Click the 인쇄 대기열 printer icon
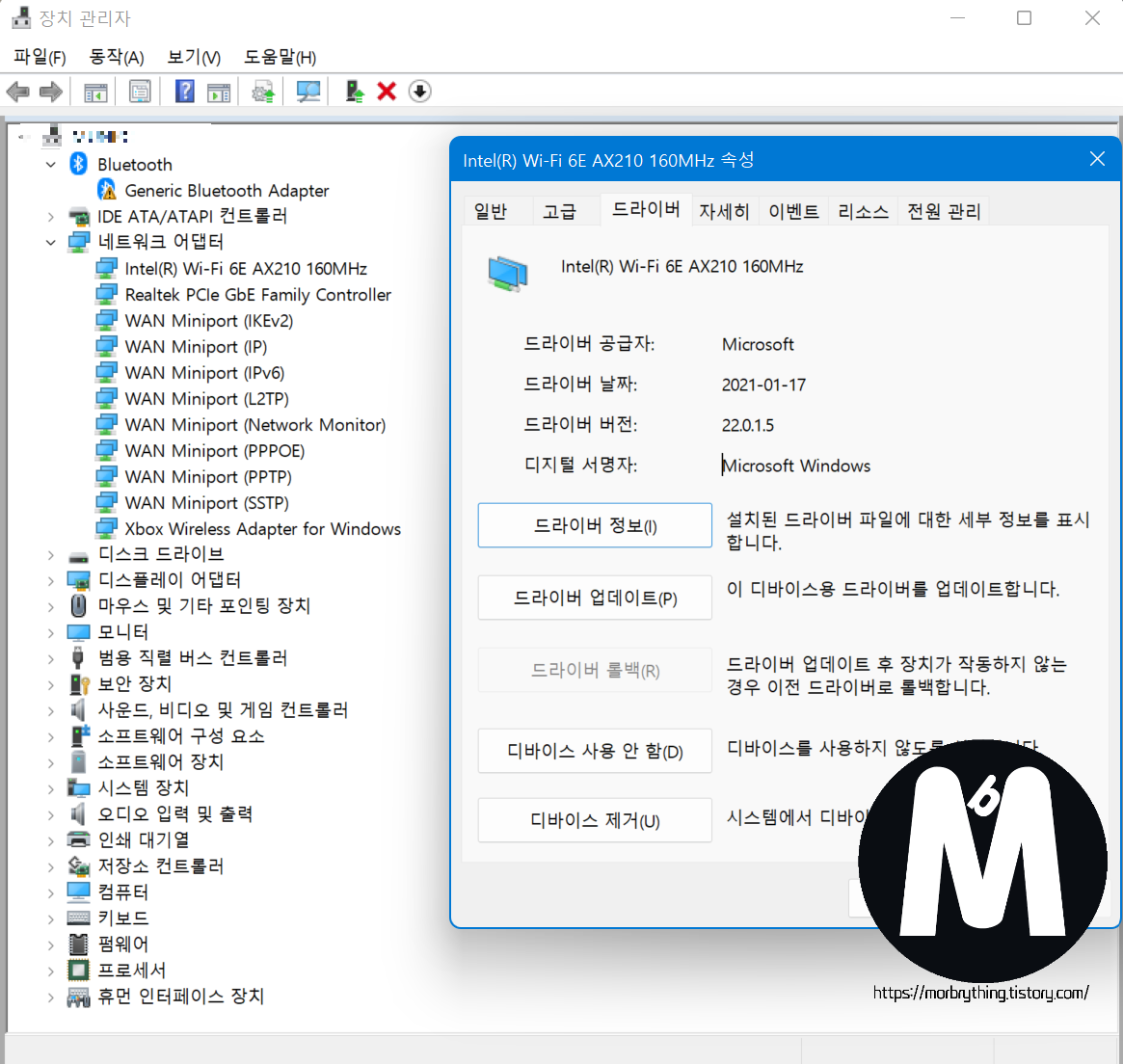The height and width of the screenshot is (1064, 1123). [78, 839]
